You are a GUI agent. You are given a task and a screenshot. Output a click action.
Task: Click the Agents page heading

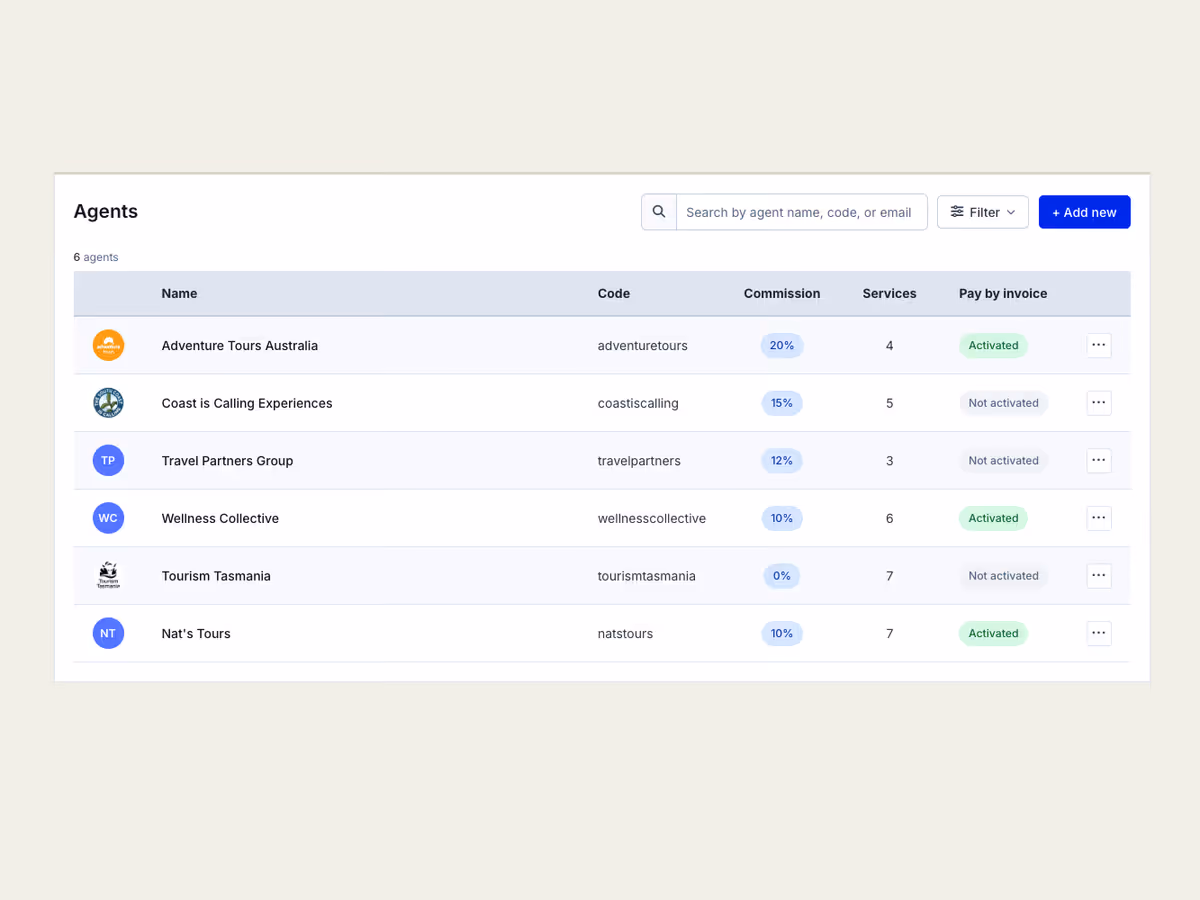point(106,211)
